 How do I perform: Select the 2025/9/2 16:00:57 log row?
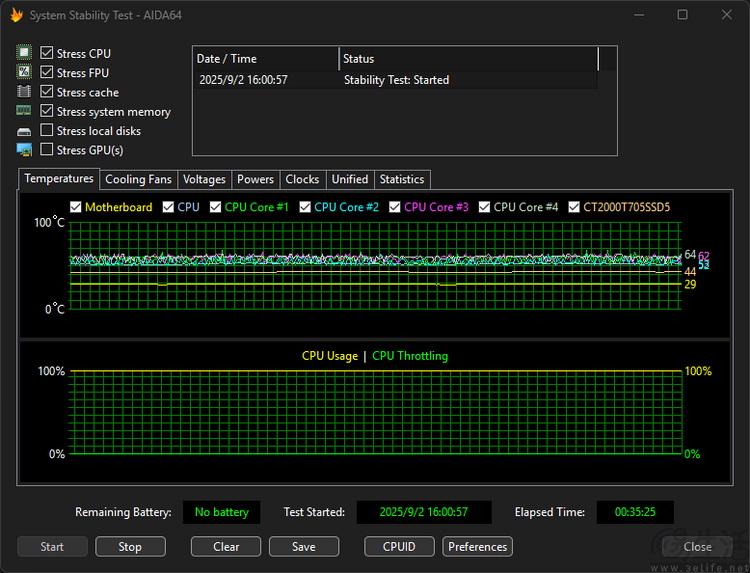point(396,80)
